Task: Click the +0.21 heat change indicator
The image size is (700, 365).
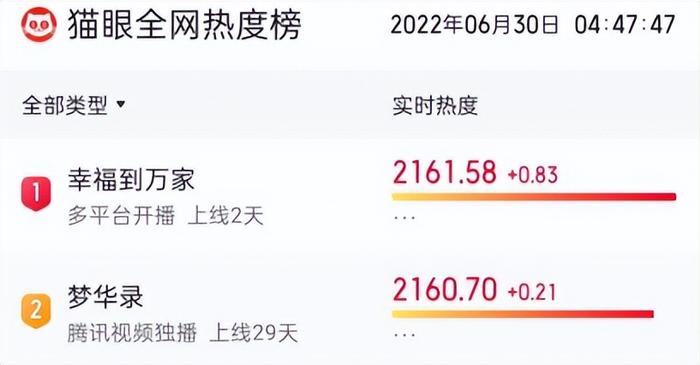Action: pyautogui.click(x=532, y=292)
